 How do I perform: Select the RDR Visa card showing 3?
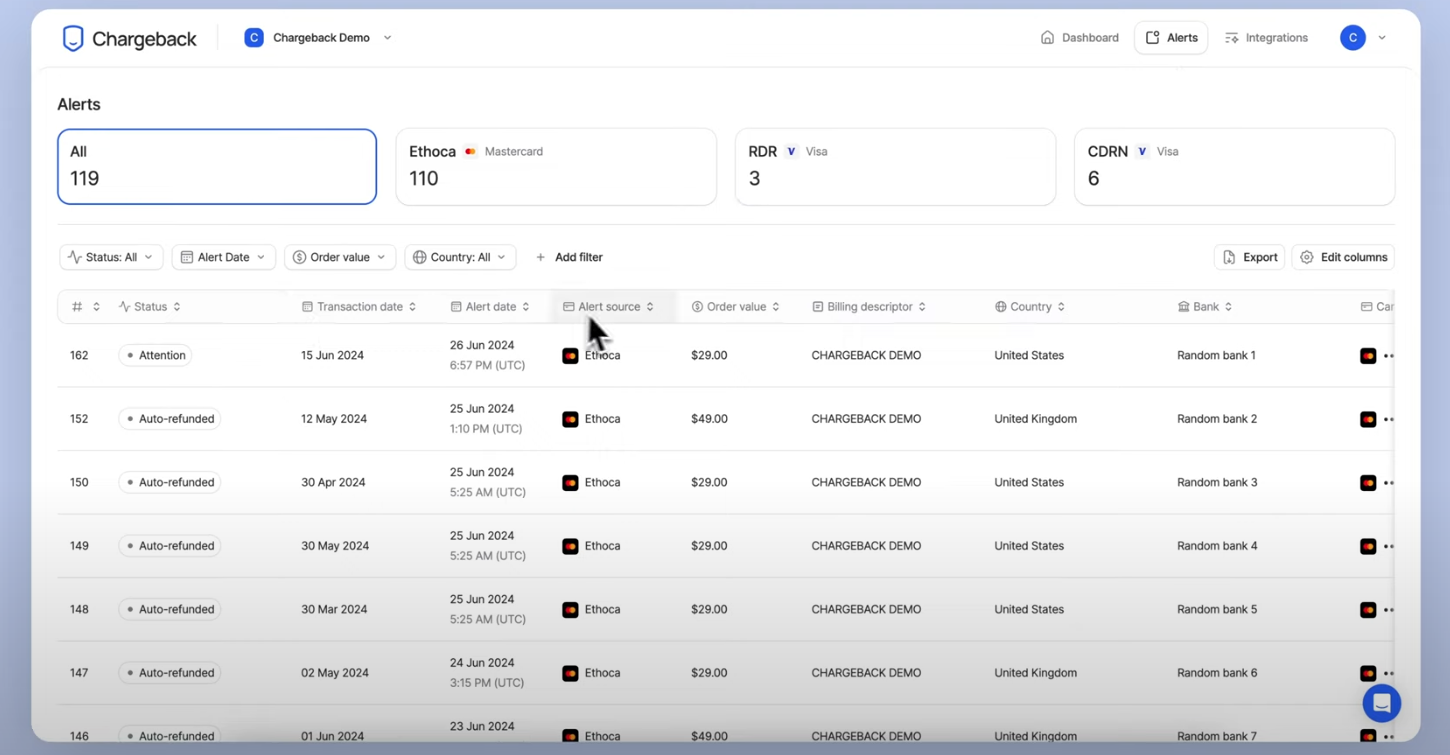pyautogui.click(x=895, y=166)
